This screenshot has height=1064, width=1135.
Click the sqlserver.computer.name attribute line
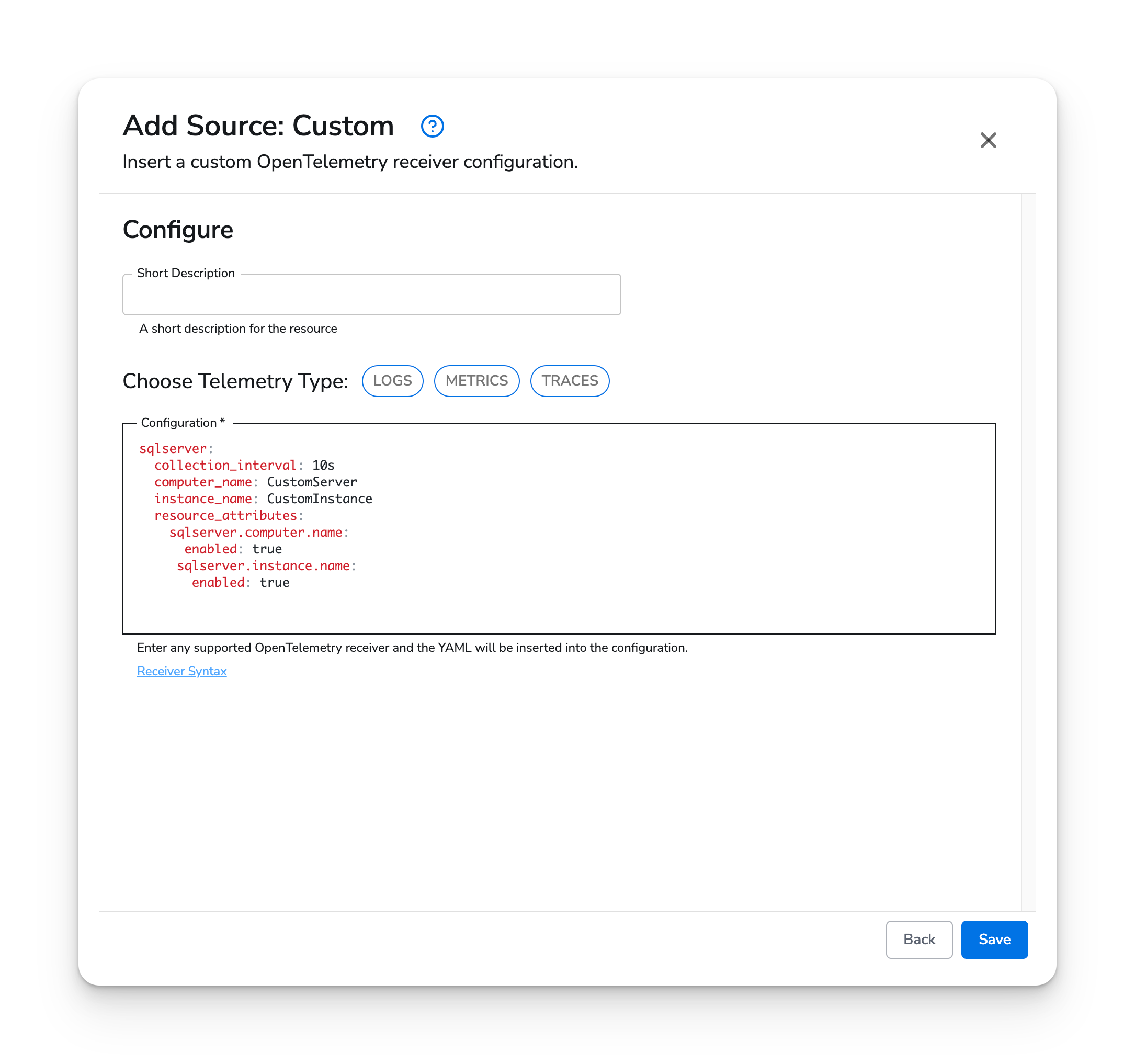258,531
